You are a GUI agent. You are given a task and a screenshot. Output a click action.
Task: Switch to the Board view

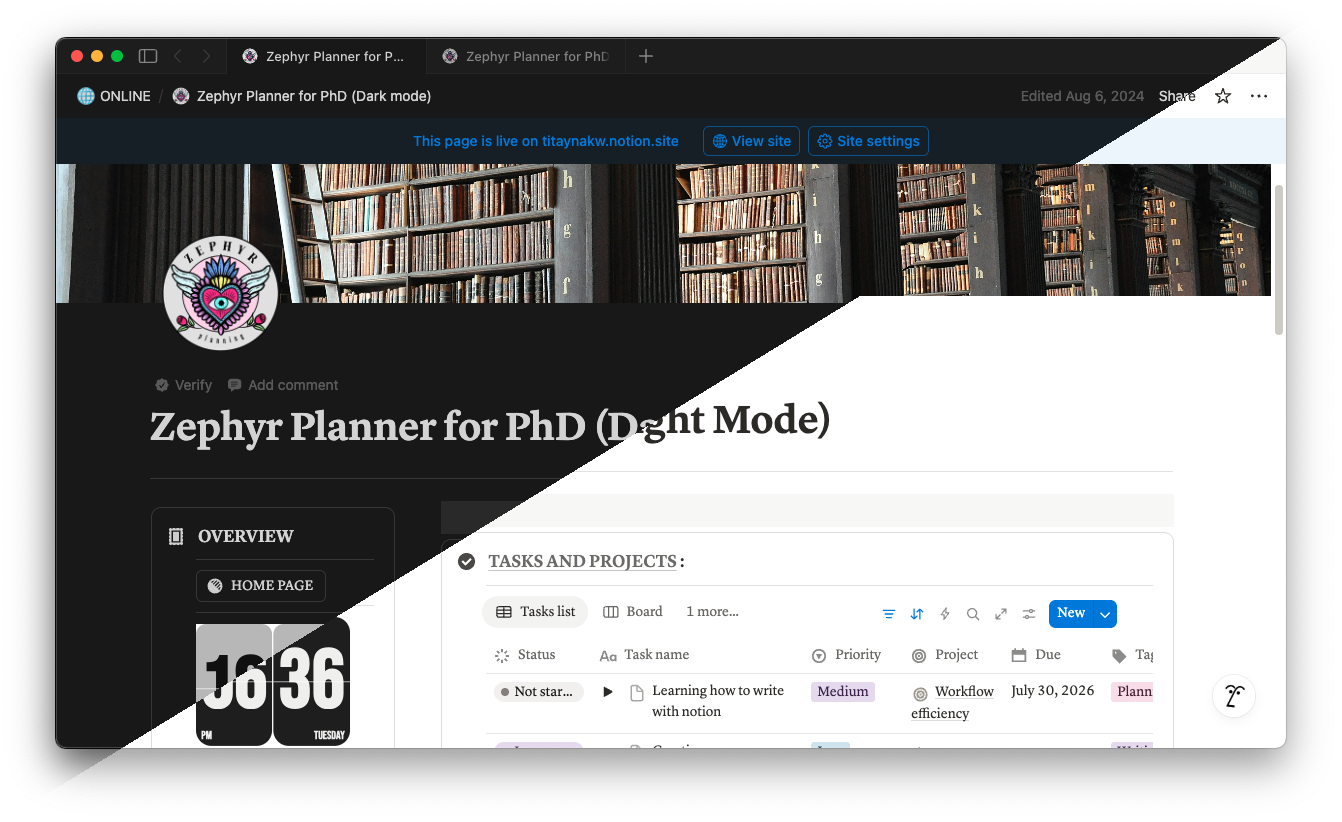pos(632,612)
